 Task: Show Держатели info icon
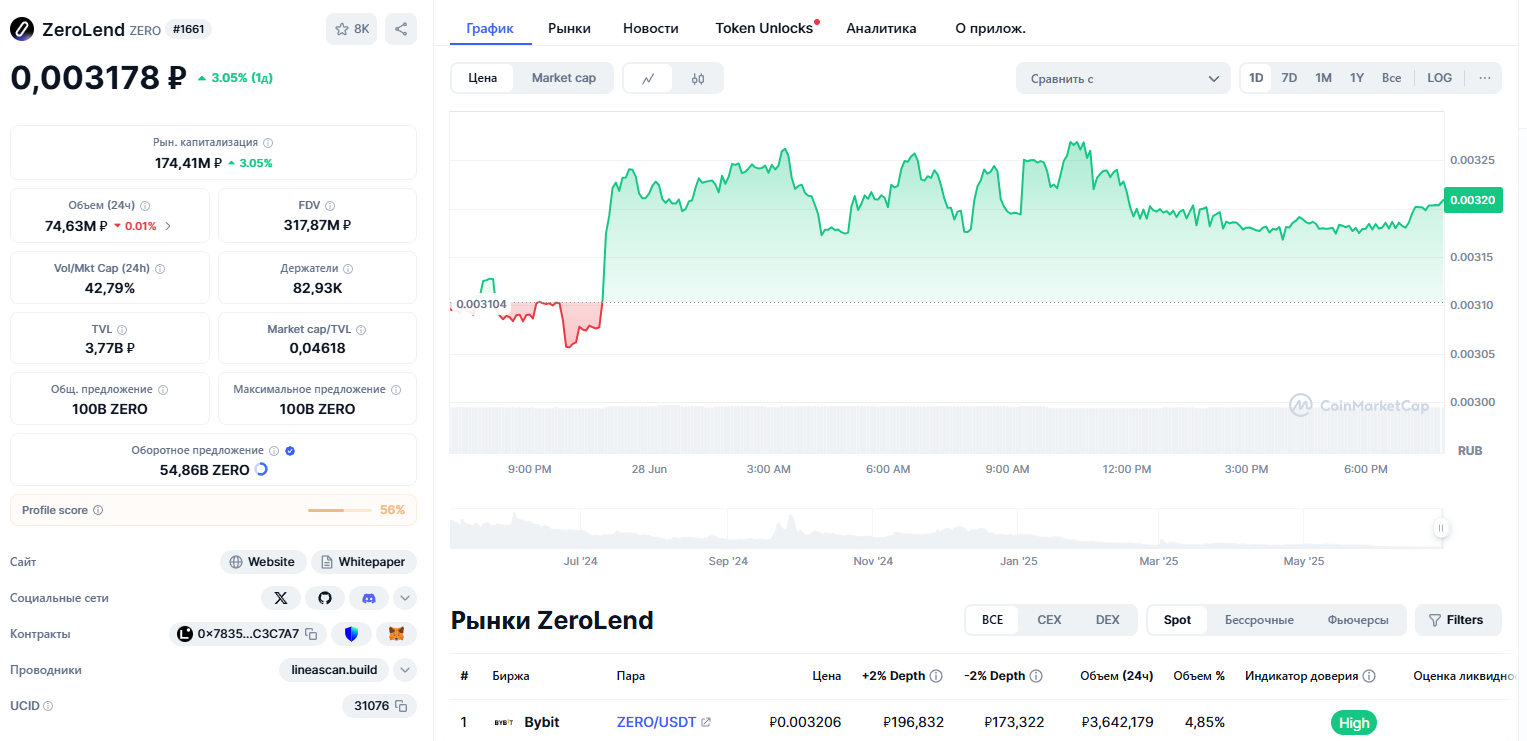click(349, 269)
